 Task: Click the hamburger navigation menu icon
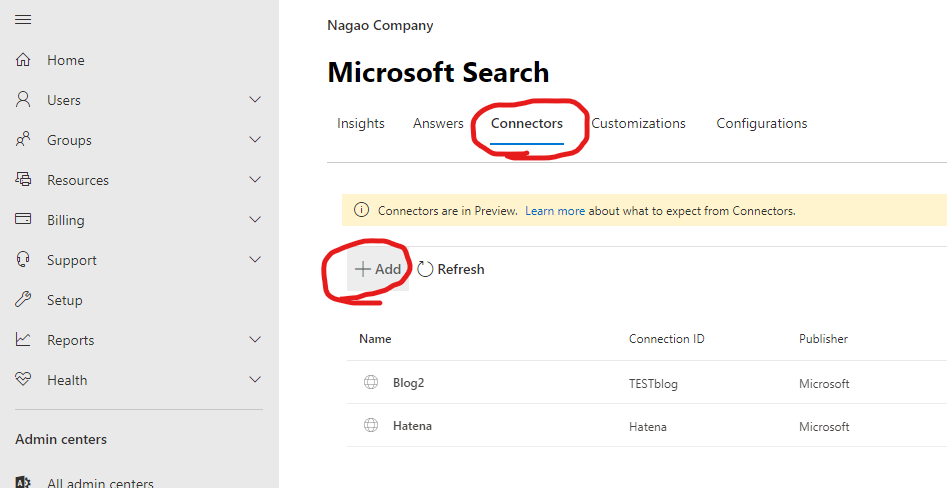23,20
